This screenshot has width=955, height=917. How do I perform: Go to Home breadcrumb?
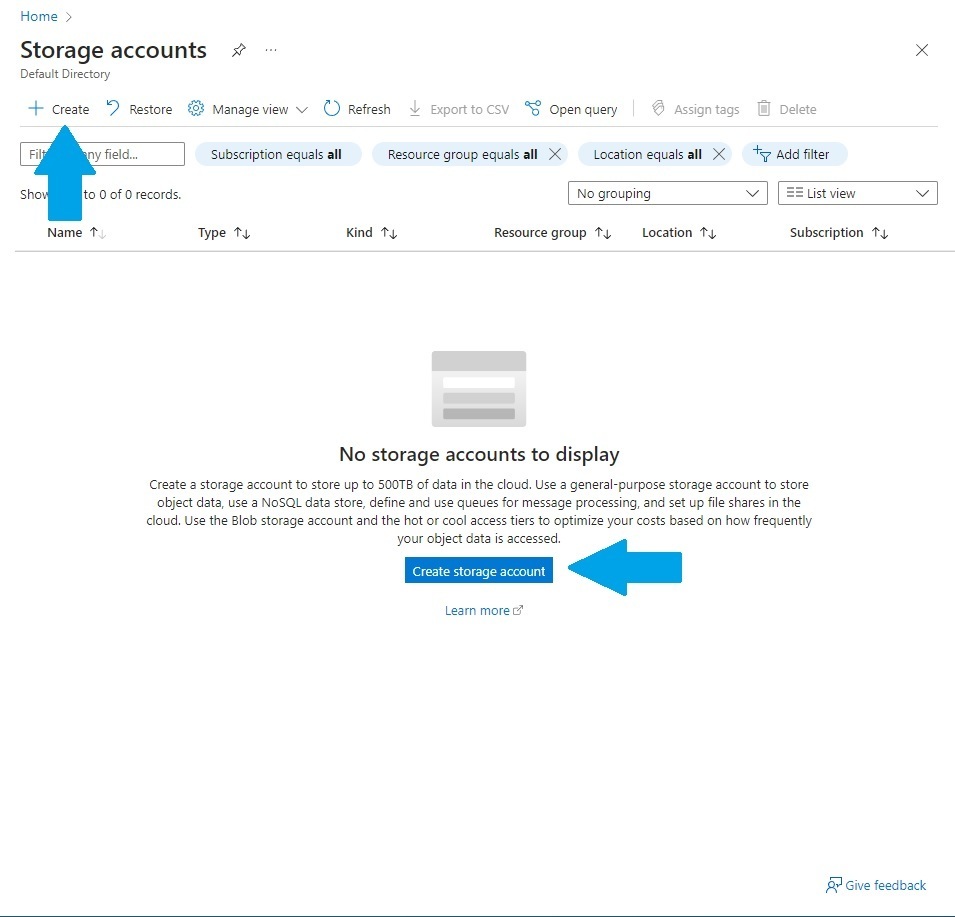(38, 16)
